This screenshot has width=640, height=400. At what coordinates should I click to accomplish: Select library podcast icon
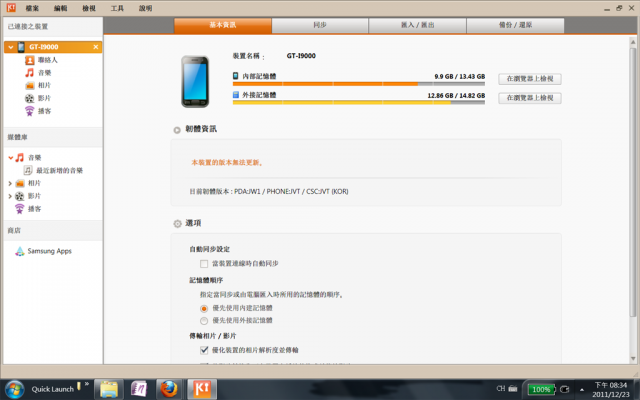(20, 209)
